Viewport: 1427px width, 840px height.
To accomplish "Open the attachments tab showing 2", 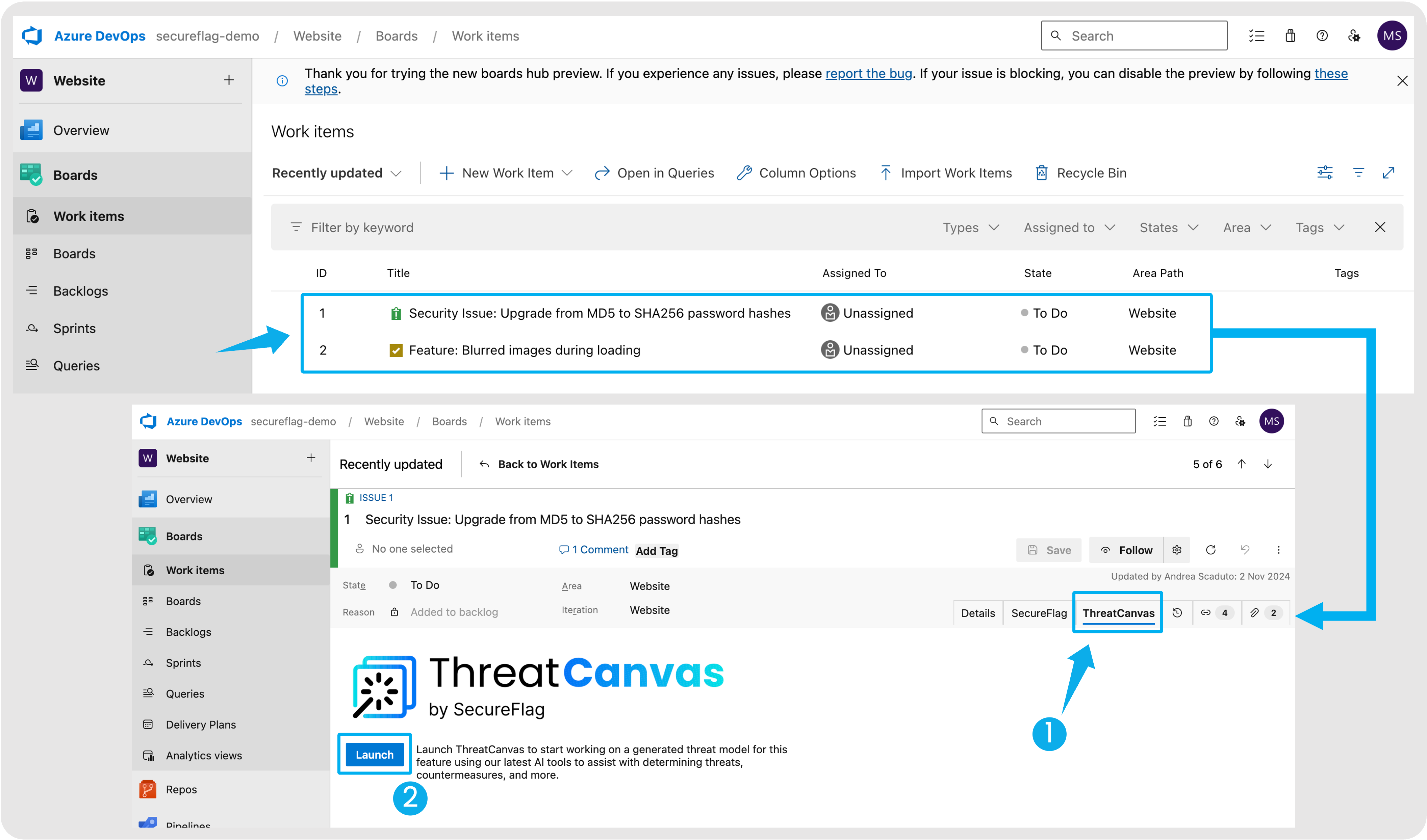I will pos(1264,612).
